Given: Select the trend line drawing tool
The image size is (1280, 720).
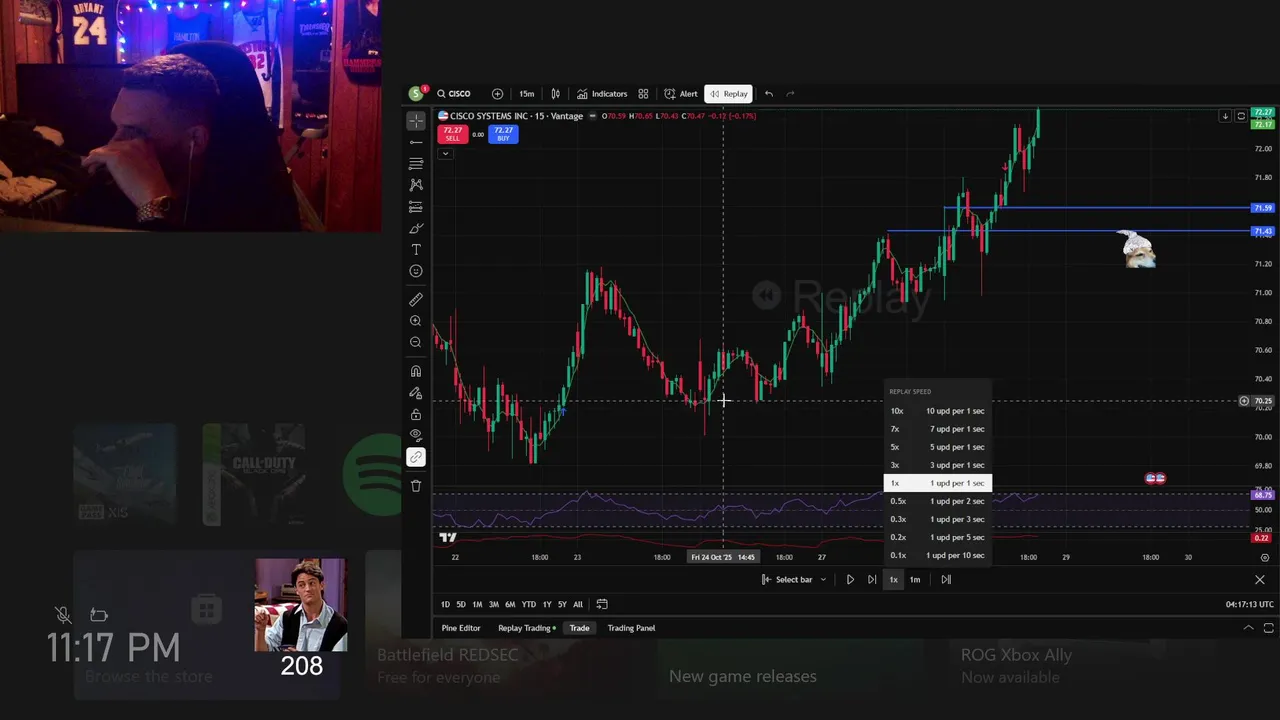Looking at the screenshot, I should click(416, 142).
